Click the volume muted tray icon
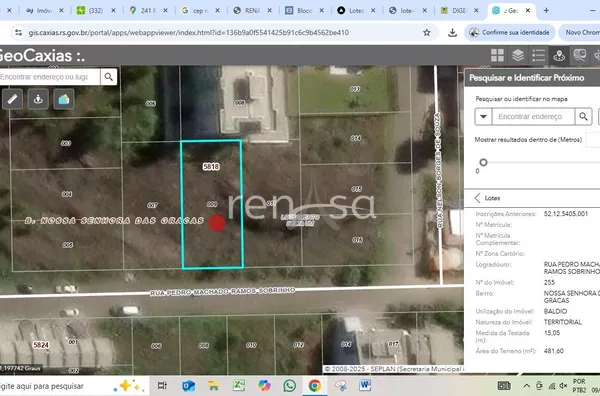600x396 pixels. pyautogui.click(x=563, y=386)
